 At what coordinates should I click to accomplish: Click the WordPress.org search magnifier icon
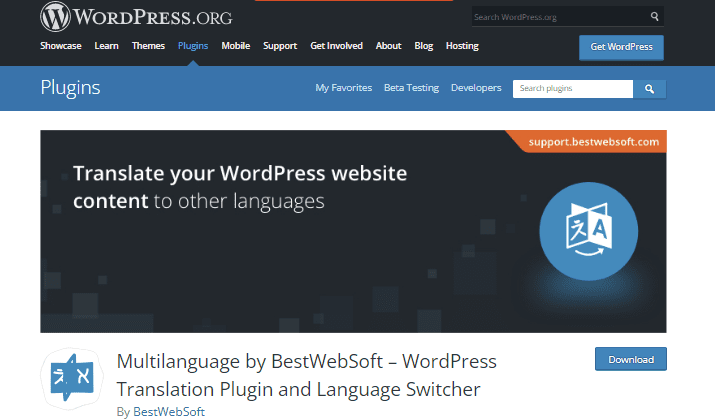point(654,17)
